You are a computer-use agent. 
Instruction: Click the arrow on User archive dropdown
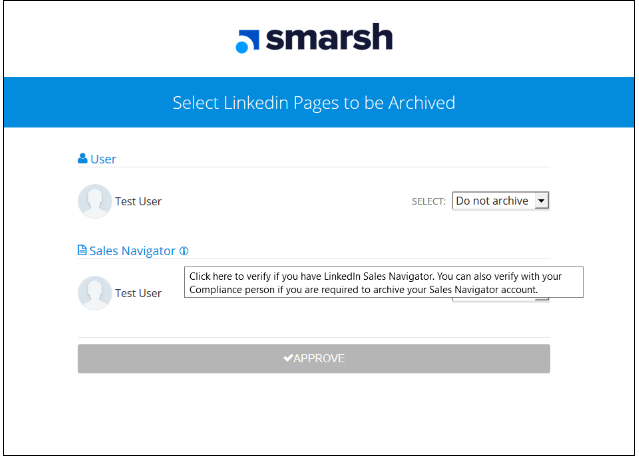(541, 201)
